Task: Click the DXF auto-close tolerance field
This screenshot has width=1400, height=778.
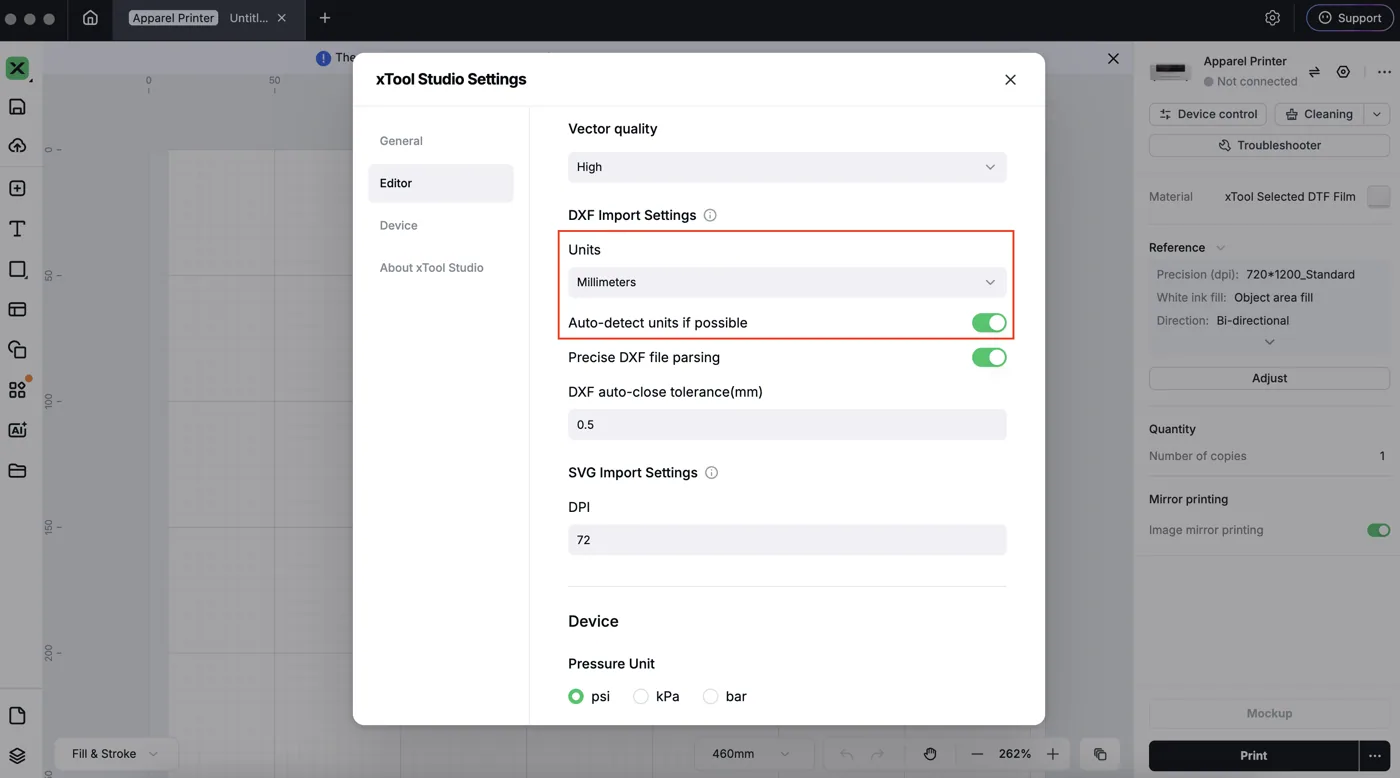Action: (787, 425)
